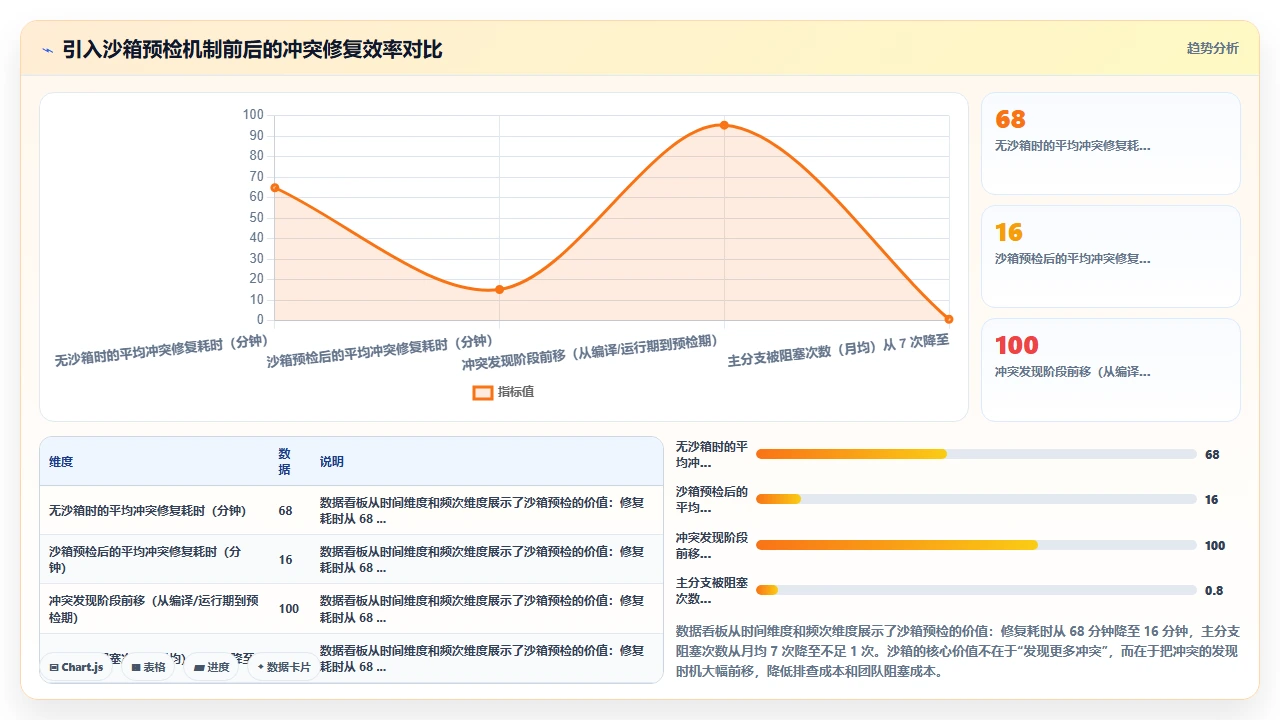Click table value 100
The width and height of the screenshot is (1280, 720).
[289, 609]
